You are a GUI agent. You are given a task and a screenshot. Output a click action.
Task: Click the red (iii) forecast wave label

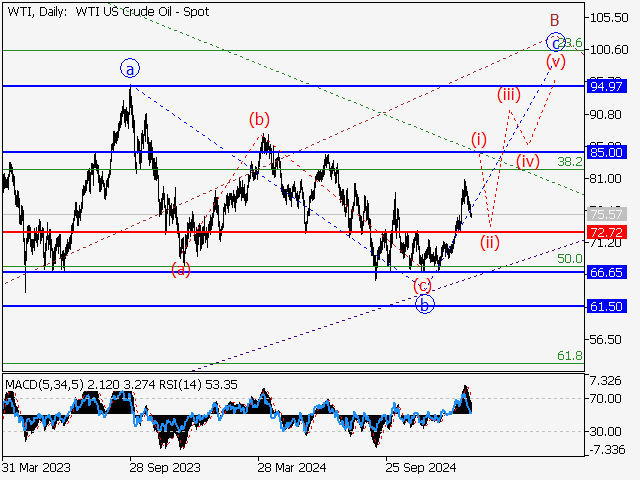pos(509,95)
